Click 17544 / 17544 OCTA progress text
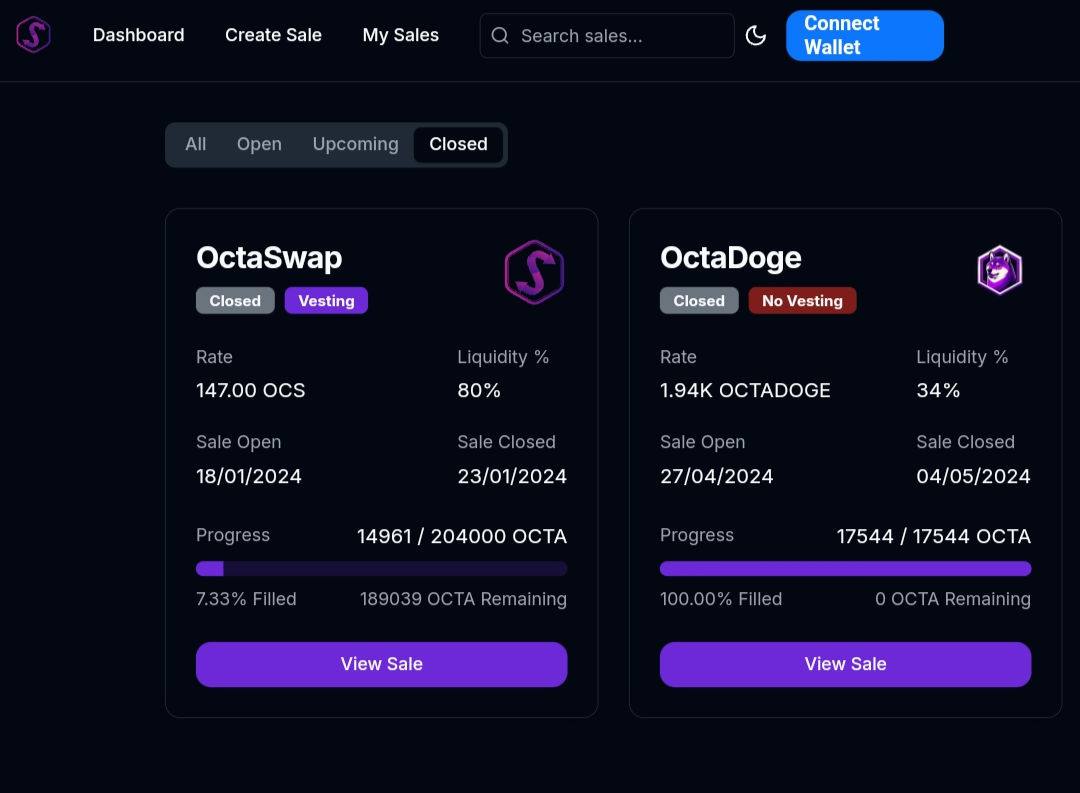 click(933, 536)
